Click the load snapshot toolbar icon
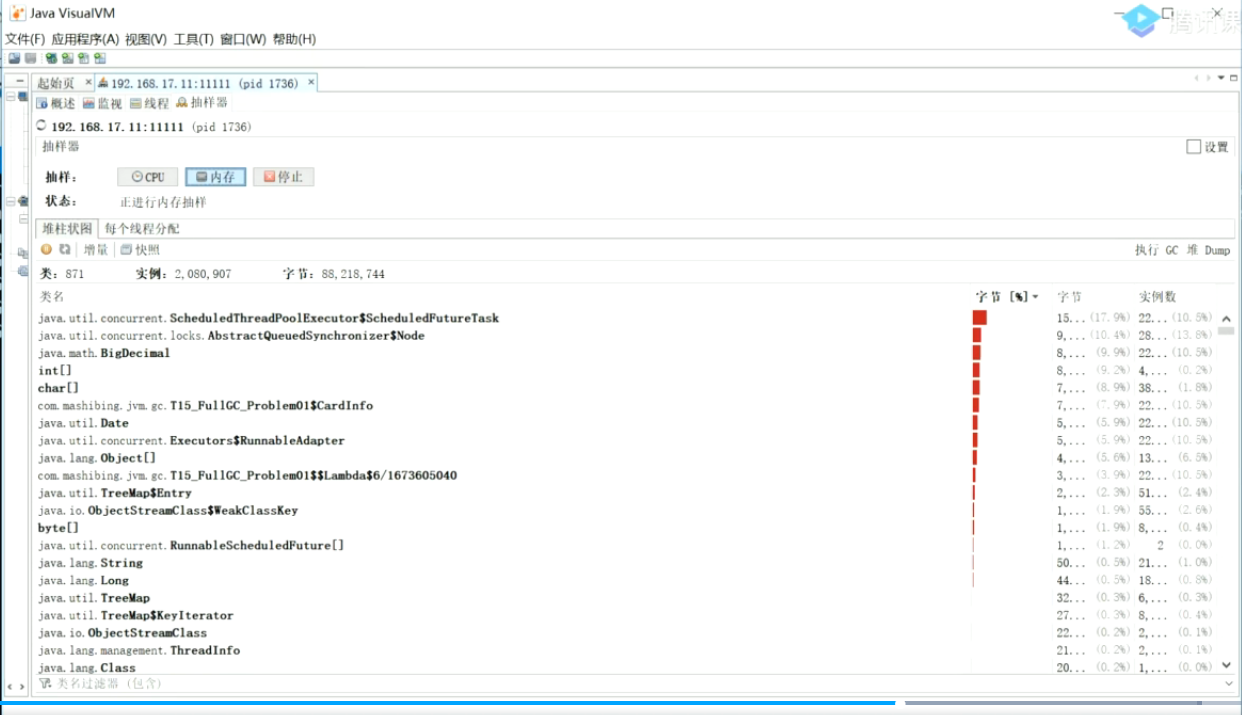 point(14,58)
